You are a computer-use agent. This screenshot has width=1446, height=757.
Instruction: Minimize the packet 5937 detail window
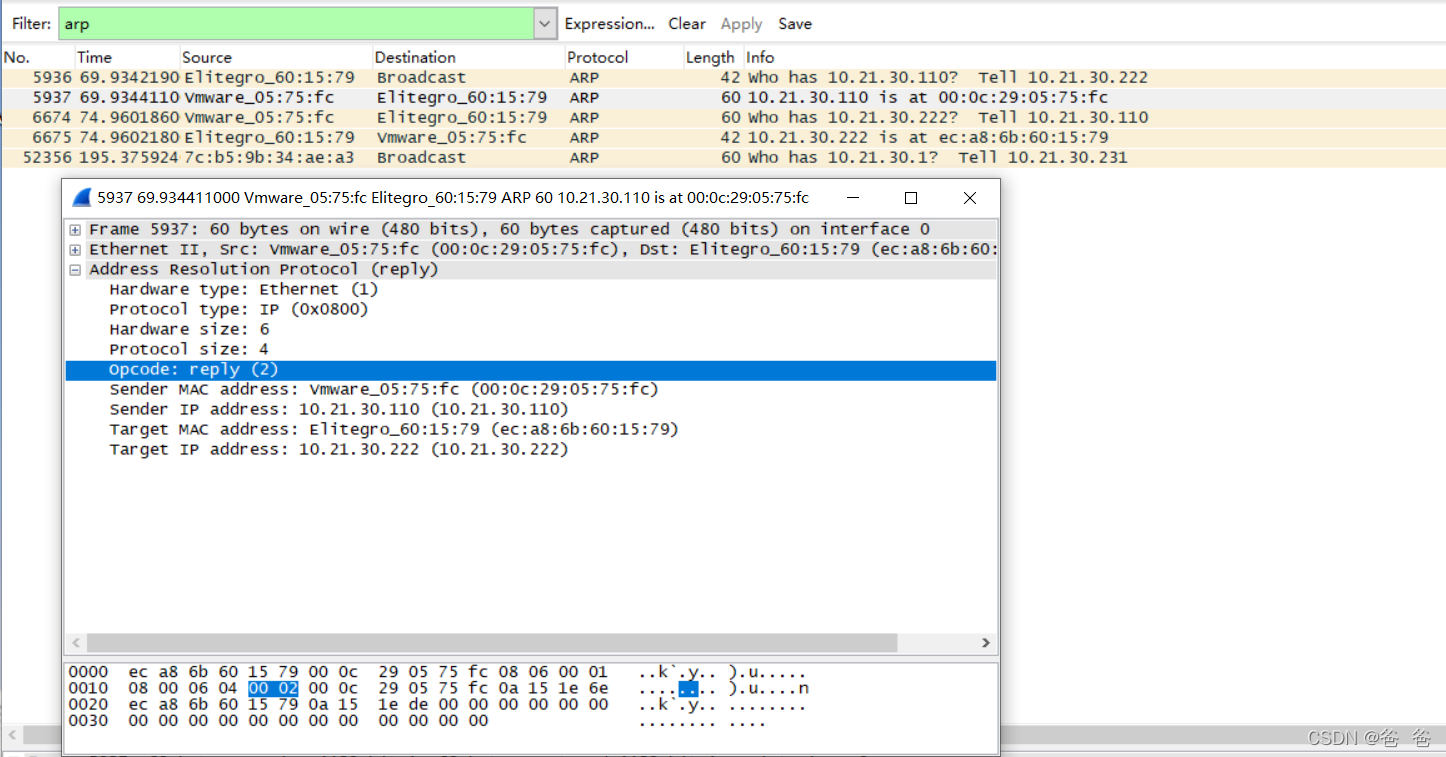[852, 198]
